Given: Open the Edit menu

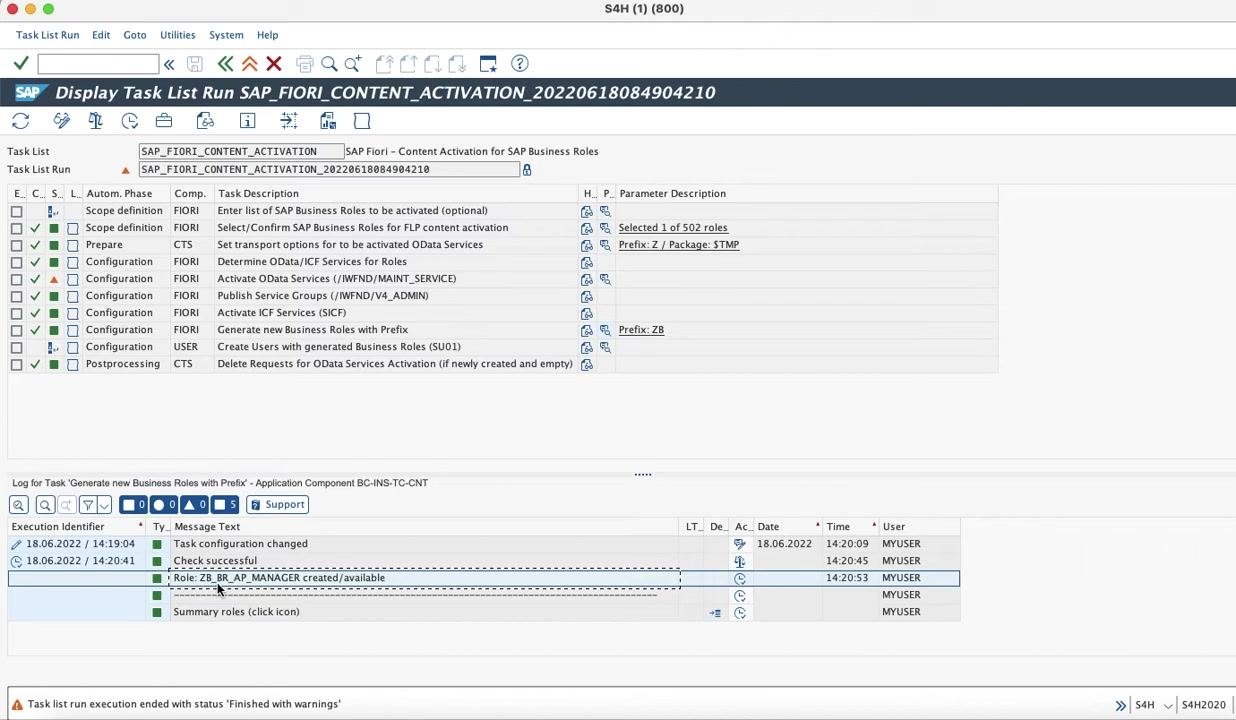Looking at the screenshot, I should click(101, 35).
